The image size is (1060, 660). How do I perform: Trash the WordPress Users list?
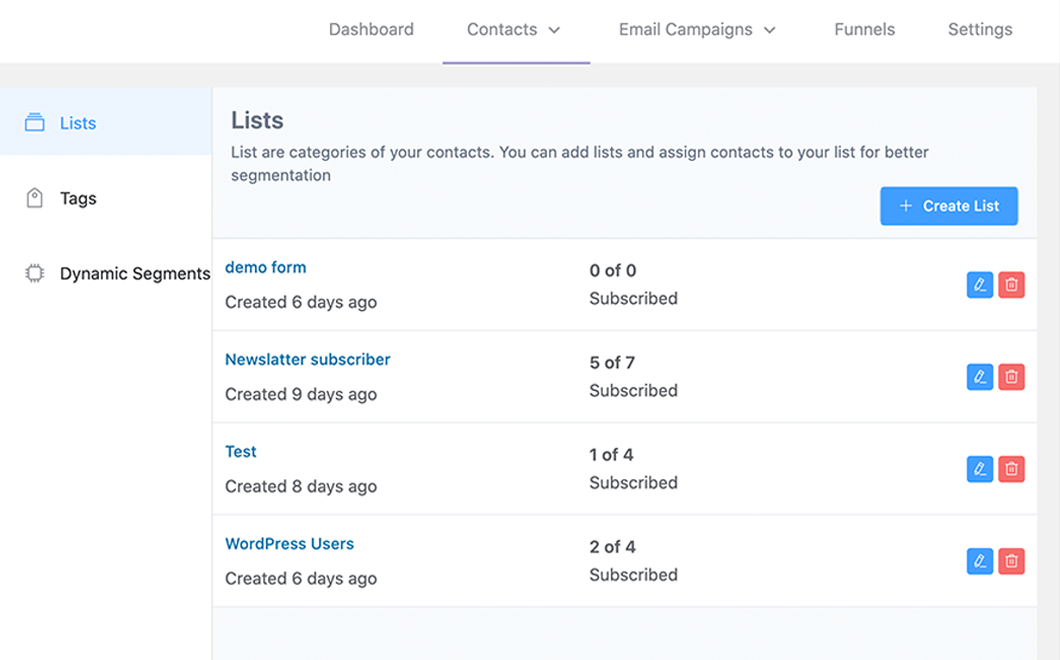point(1012,561)
